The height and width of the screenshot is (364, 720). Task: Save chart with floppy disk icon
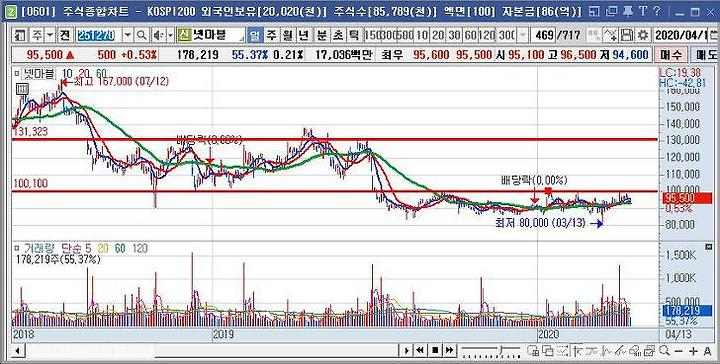627,35
